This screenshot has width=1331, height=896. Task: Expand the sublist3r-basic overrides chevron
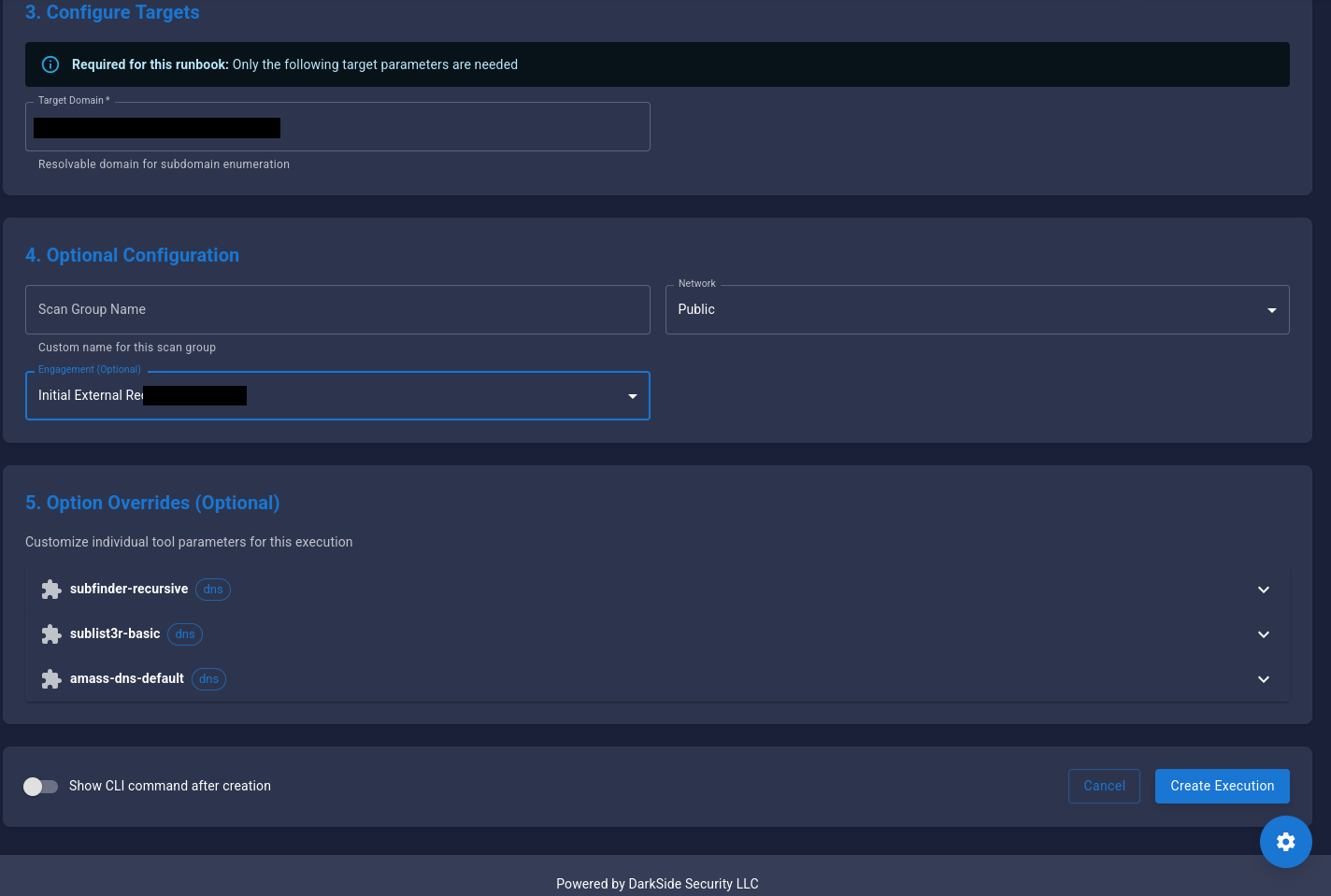[x=1263, y=634]
